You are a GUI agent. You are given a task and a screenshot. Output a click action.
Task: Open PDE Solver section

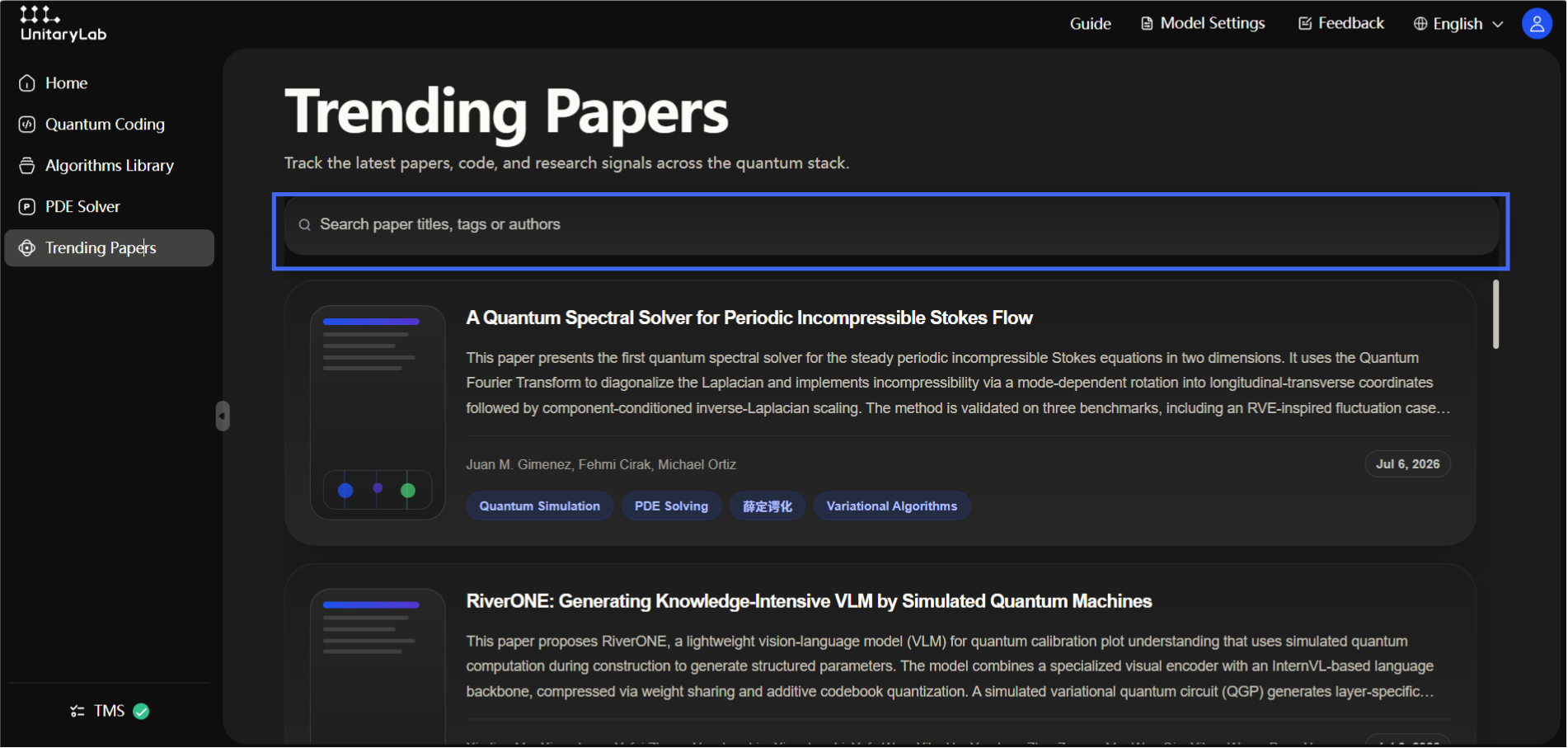point(109,207)
